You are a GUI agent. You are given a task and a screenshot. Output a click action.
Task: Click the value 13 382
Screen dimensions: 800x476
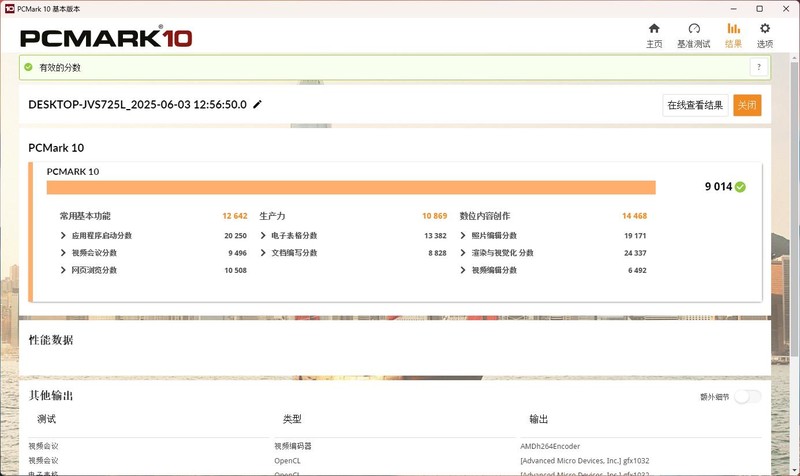(435, 236)
